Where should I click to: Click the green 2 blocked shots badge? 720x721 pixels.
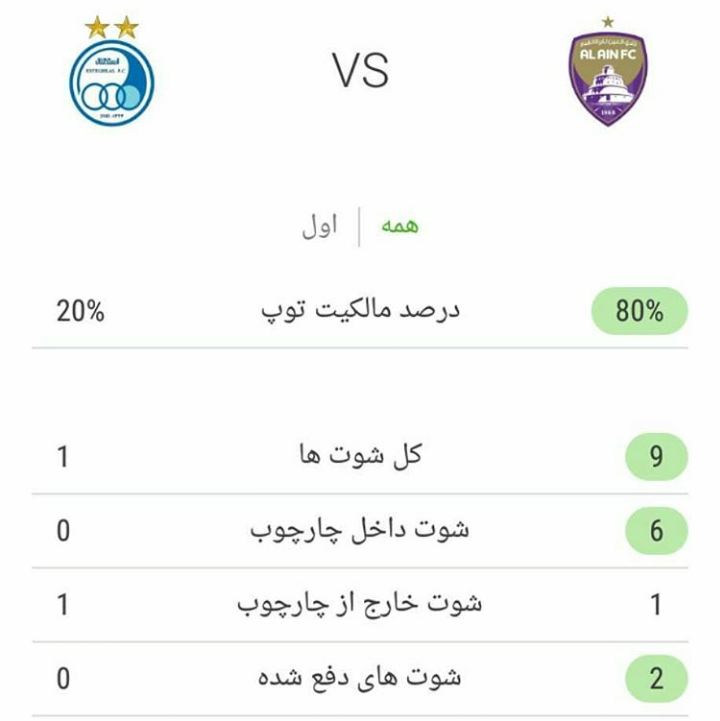[x=657, y=679]
